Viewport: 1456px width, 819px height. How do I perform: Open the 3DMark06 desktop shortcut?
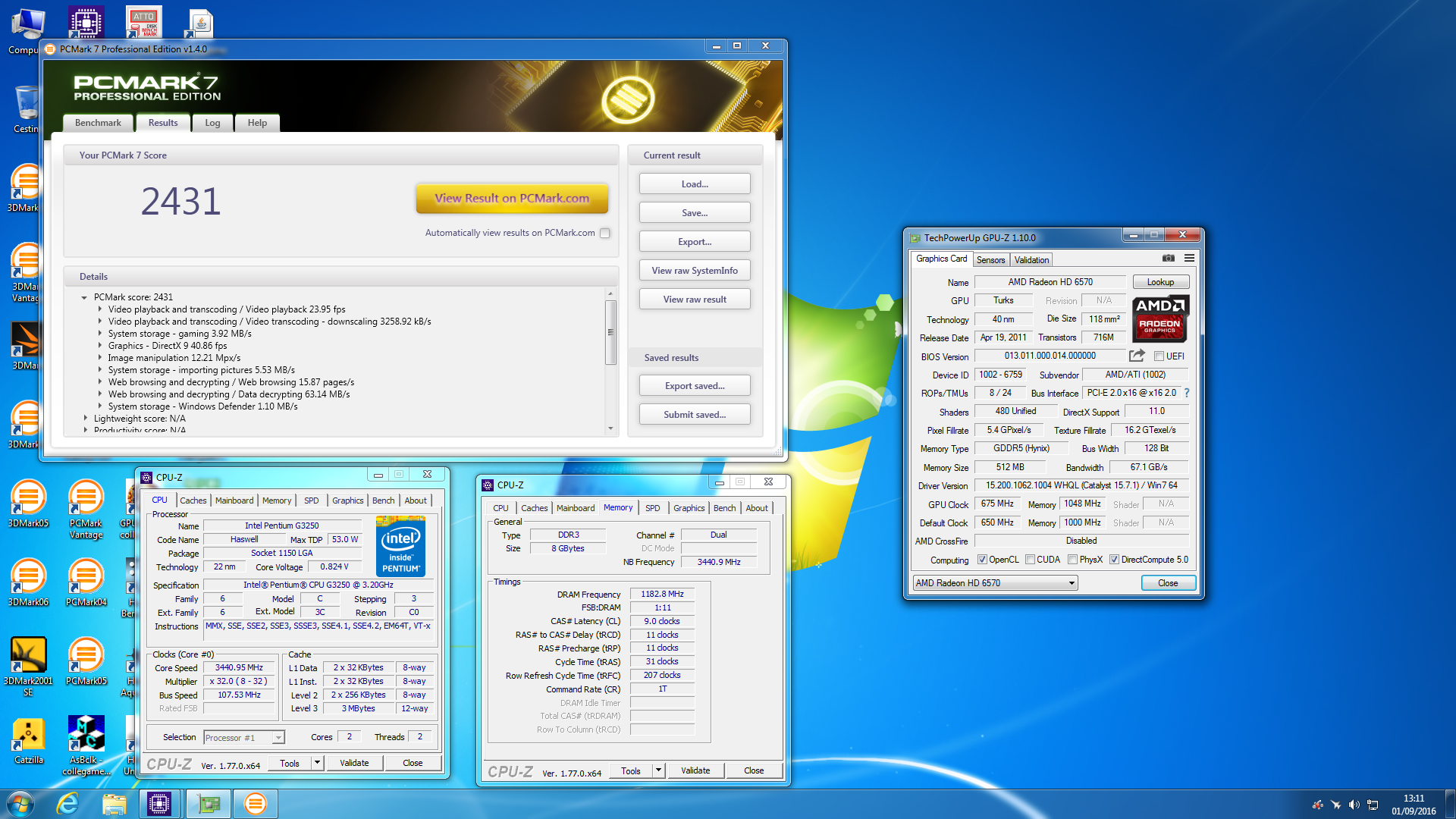click(x=28, y=582)
